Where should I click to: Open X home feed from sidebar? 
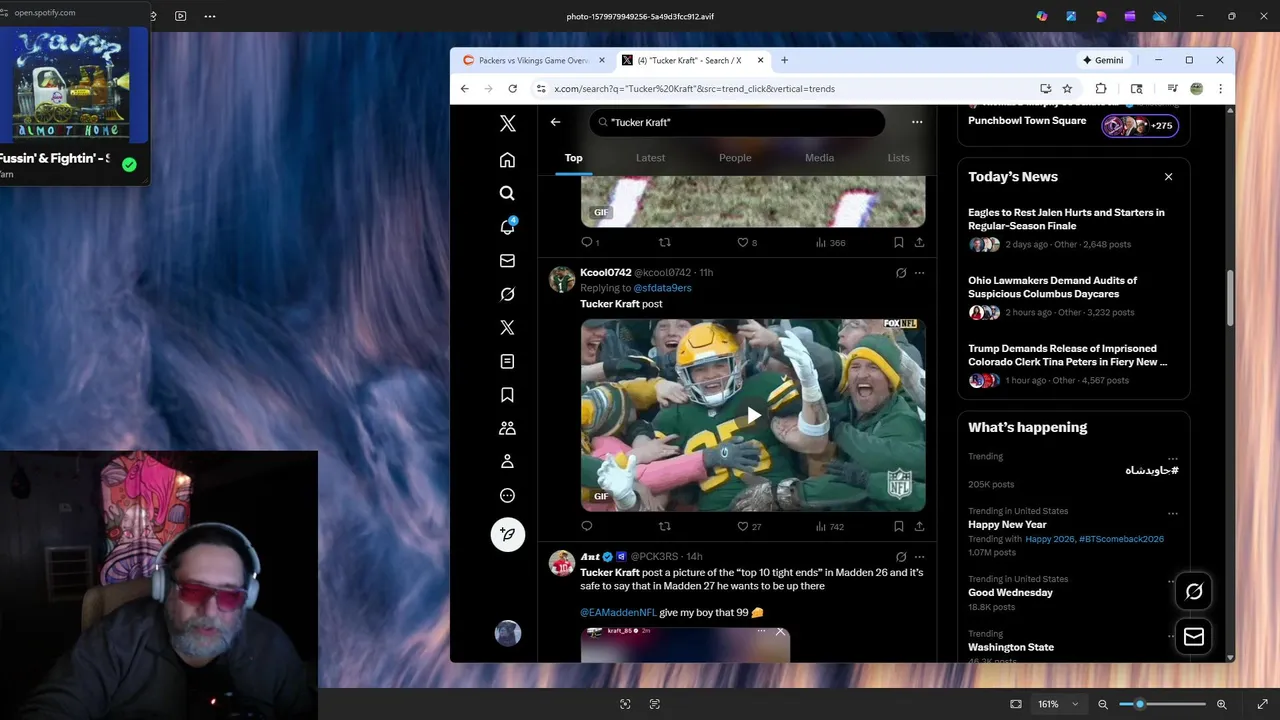pyautogui.click(x=507, y=160)
